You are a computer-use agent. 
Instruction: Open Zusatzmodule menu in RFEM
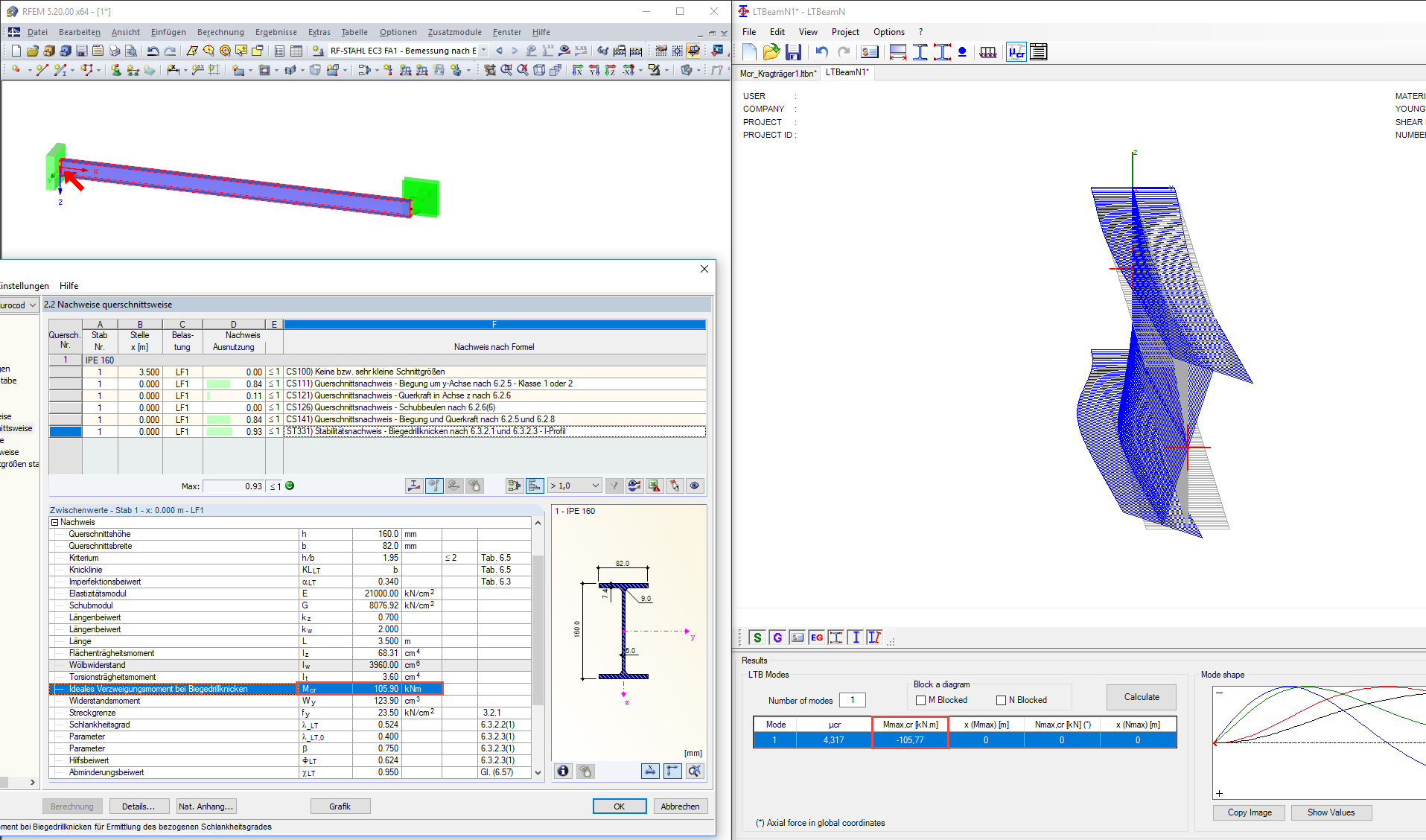pyautogui.click(x=455, y=32)
